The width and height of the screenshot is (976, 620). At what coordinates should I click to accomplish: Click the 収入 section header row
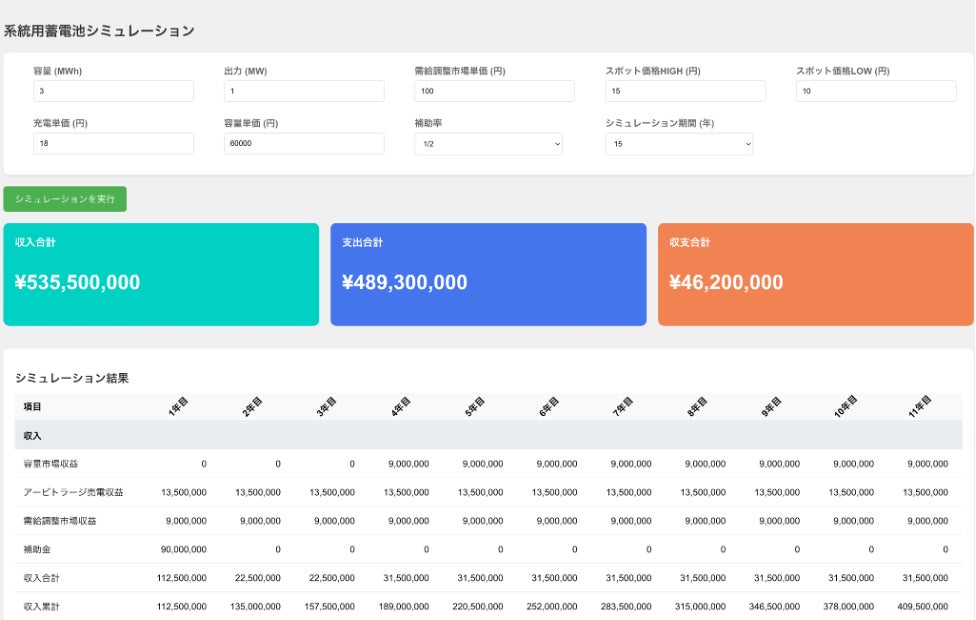pos(489,435)
